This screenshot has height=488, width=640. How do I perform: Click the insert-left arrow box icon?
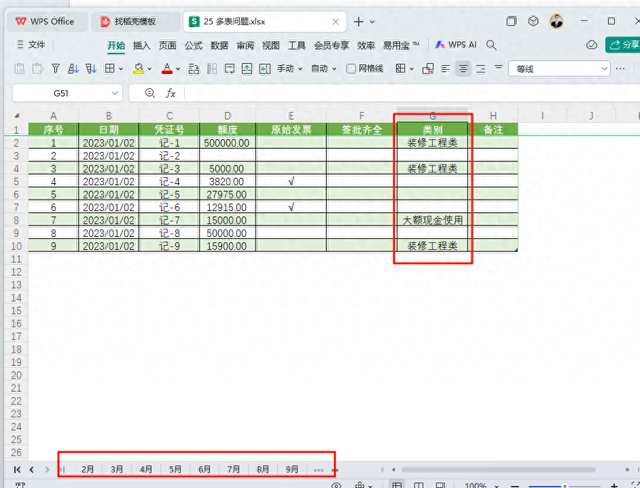(x=264, y=69)
